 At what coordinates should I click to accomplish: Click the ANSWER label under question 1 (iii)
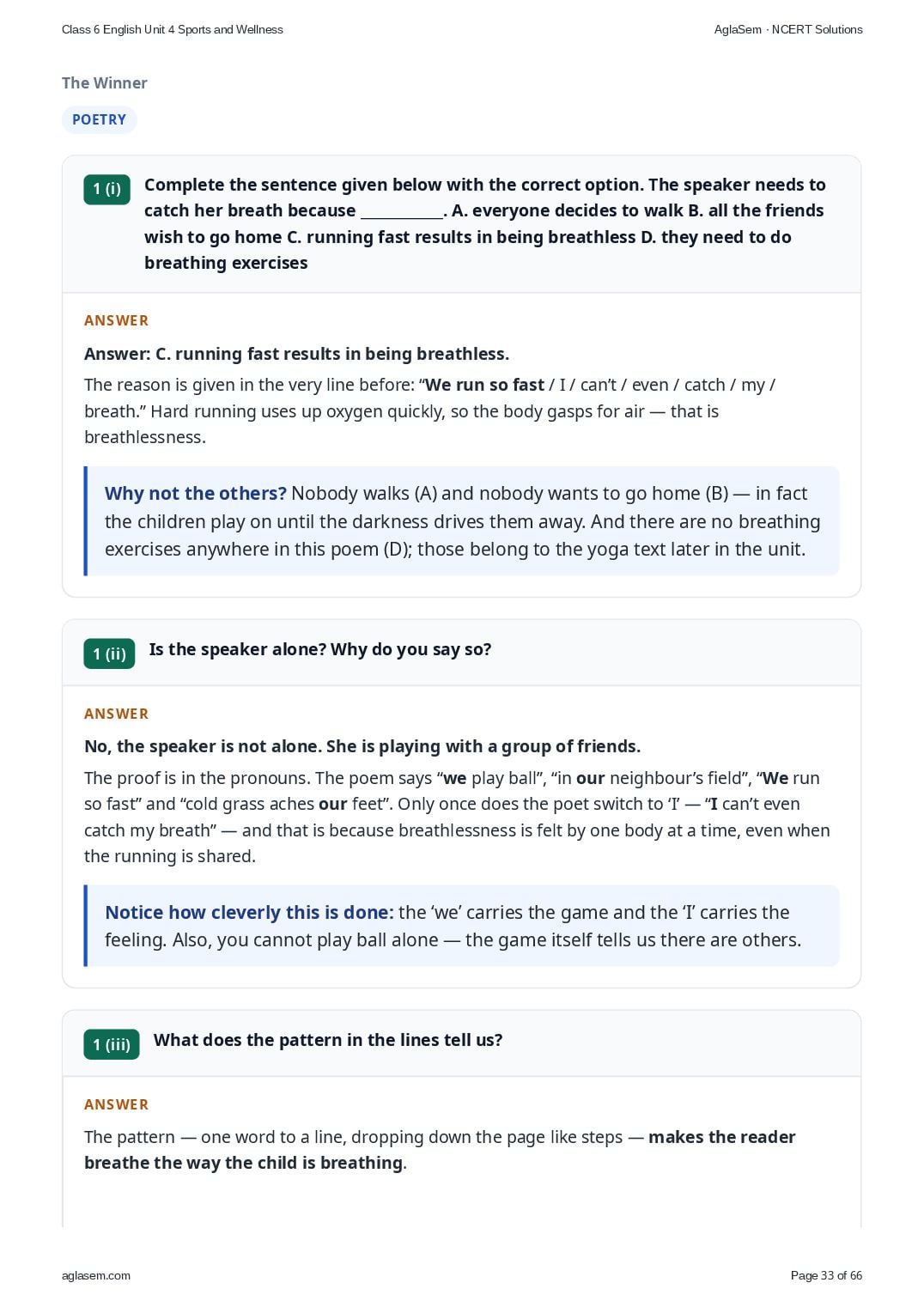pos(117,1104)
